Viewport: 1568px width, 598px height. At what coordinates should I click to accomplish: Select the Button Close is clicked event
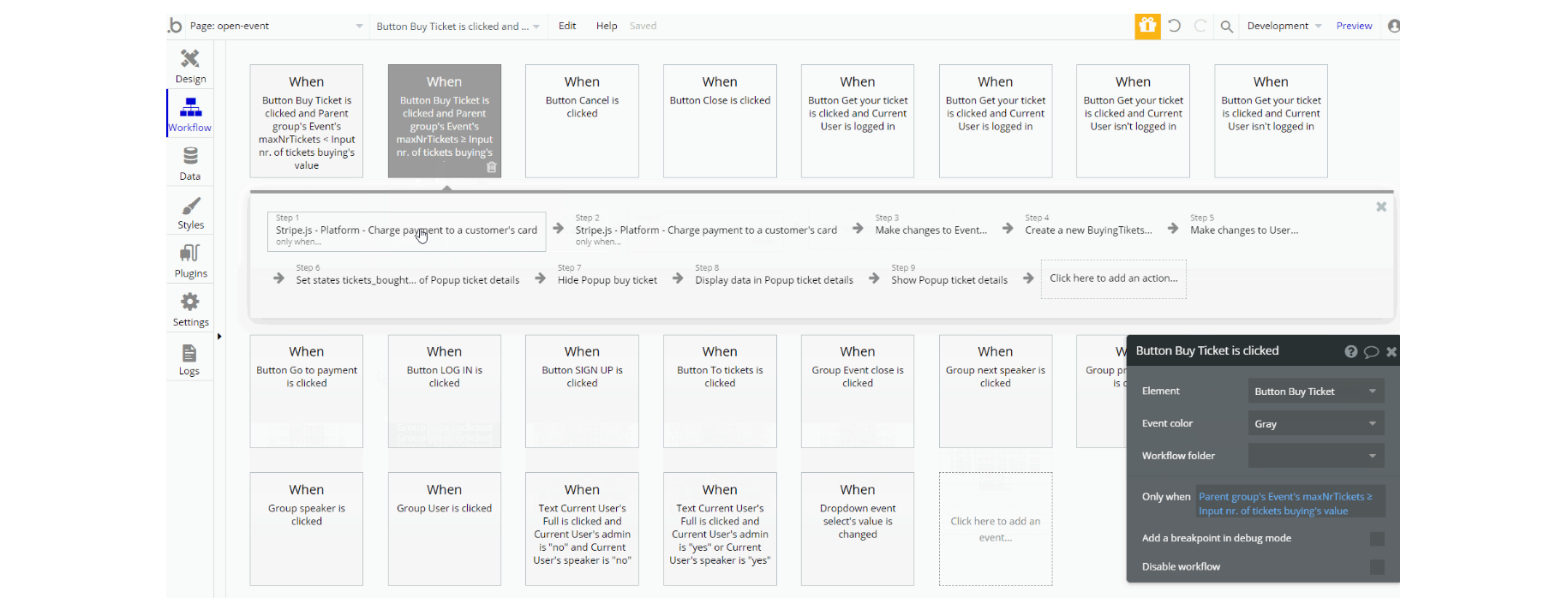pyautogui.click(x=720, y=121)
